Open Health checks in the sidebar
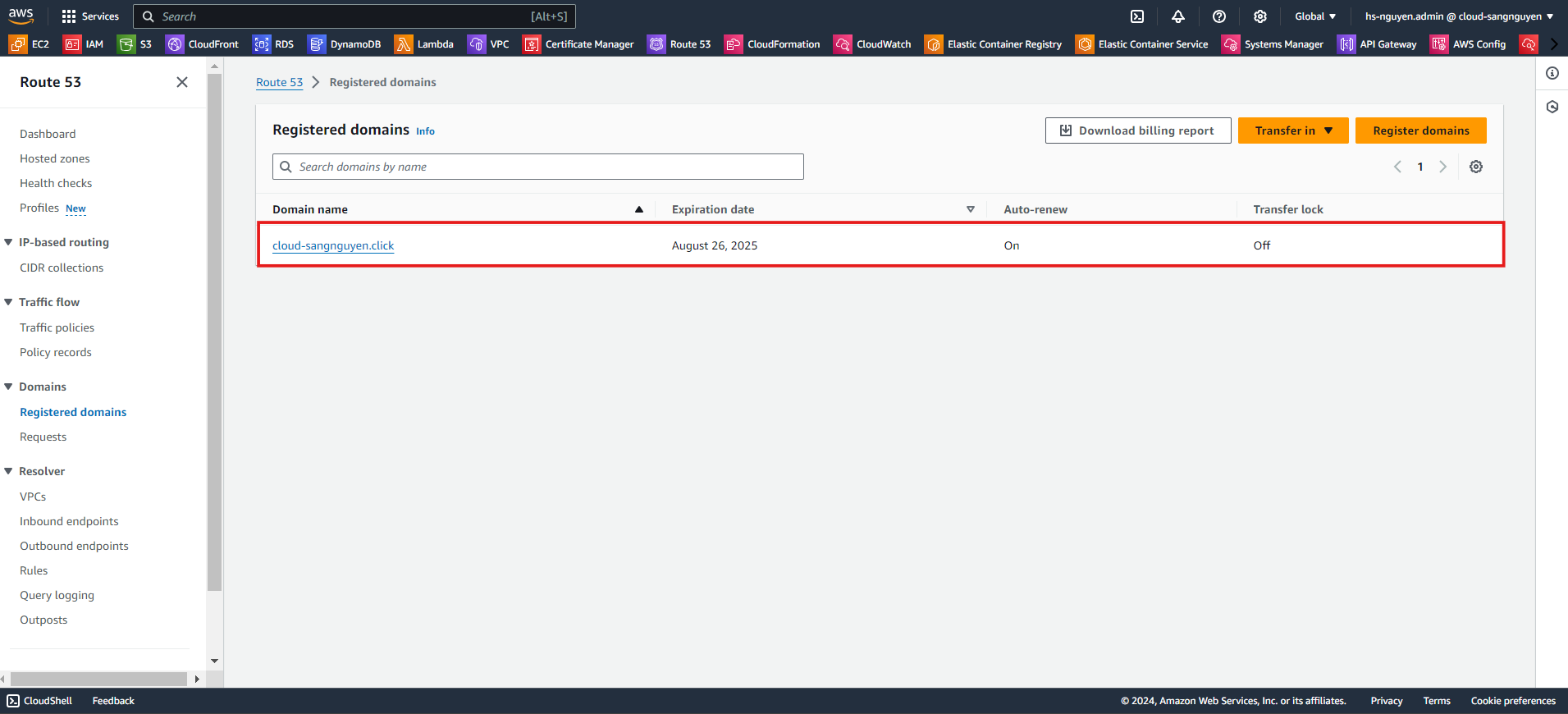1568x714 pixels. pyautogui.click(x=56, y=183)
